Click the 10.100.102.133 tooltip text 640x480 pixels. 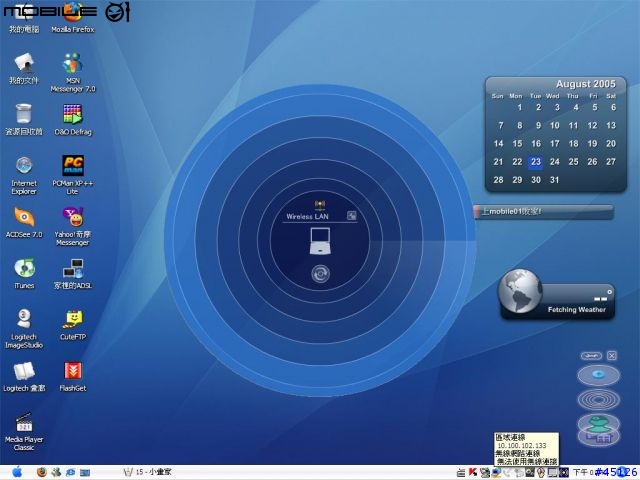522,446
